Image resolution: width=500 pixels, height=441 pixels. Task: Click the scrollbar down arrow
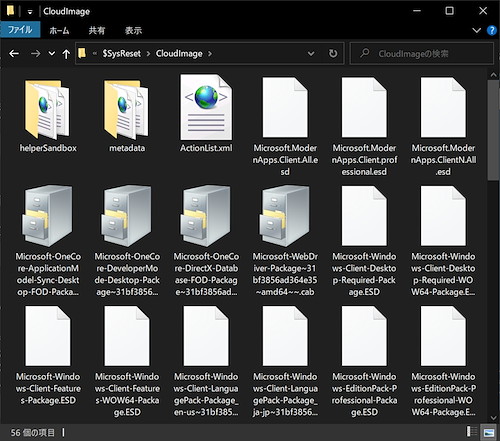[x=493, y=418]
